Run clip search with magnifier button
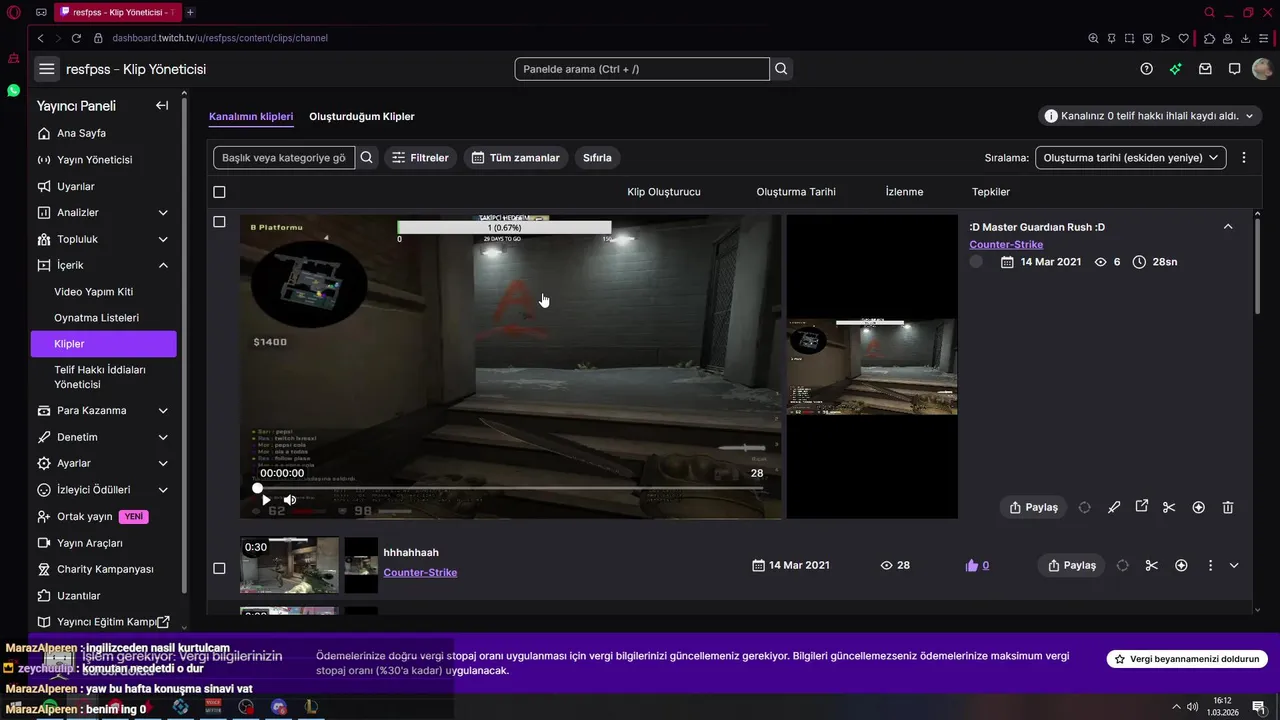This screenshot has height=720, width=1280. click(367, 157)
